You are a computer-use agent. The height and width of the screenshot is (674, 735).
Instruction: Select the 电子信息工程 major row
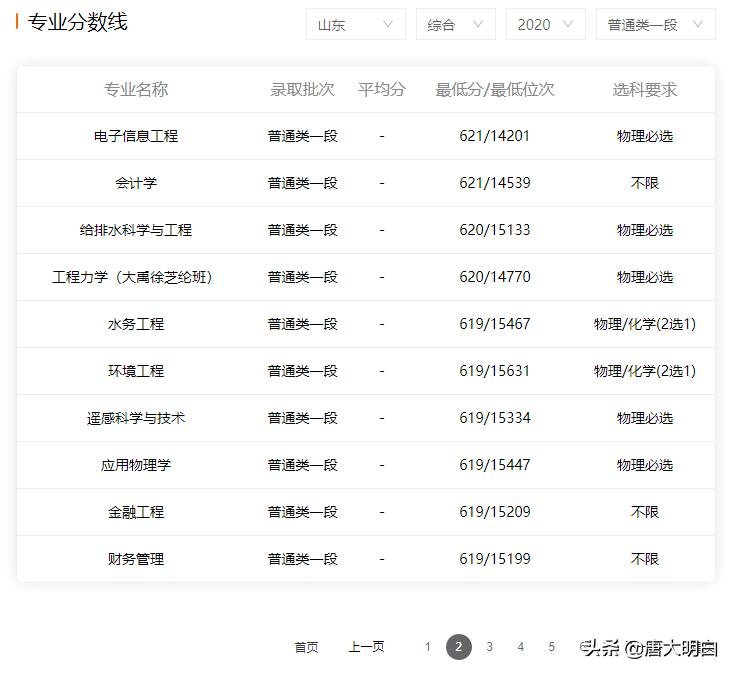click(366, 136)
